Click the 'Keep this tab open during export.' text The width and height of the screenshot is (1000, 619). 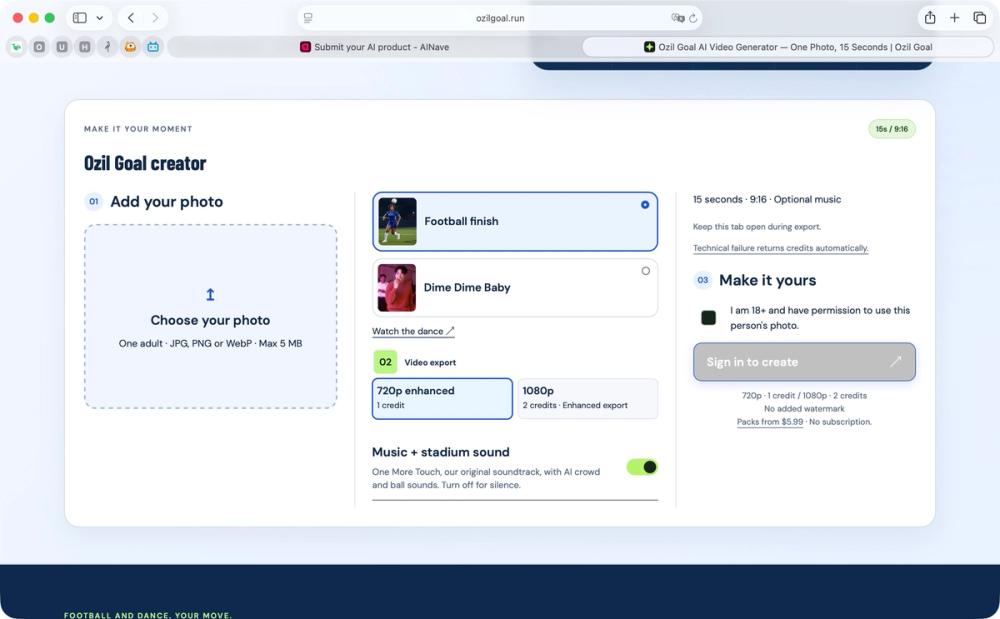pos(757,226)
